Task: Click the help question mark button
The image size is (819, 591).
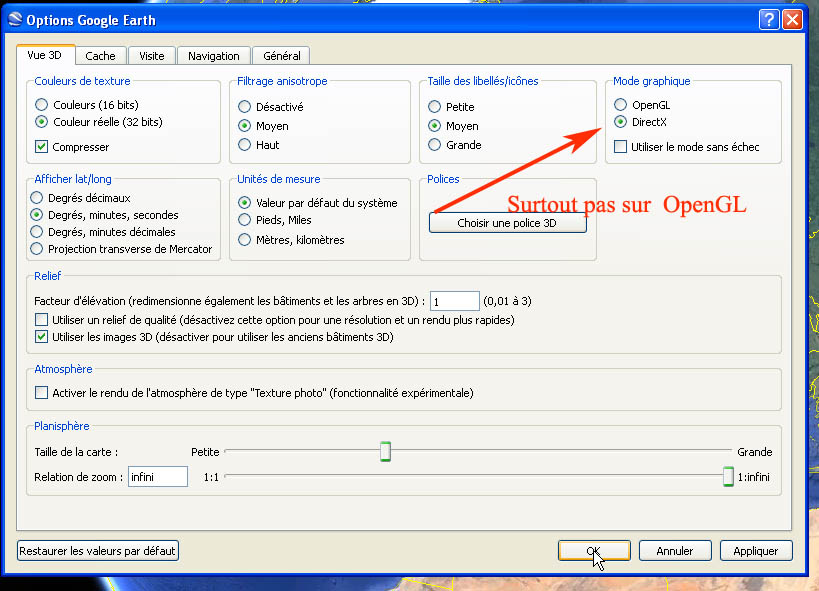Action: point(769,20)
